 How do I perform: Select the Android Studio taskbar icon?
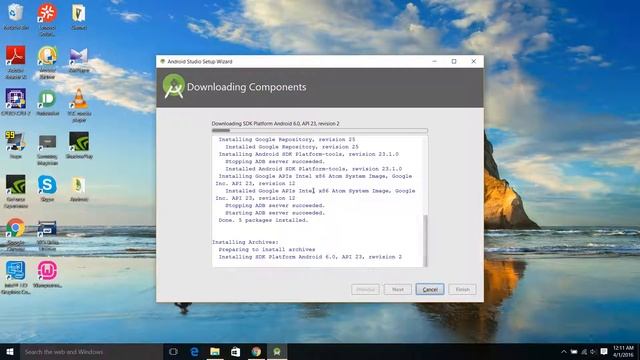click(277, 351)
